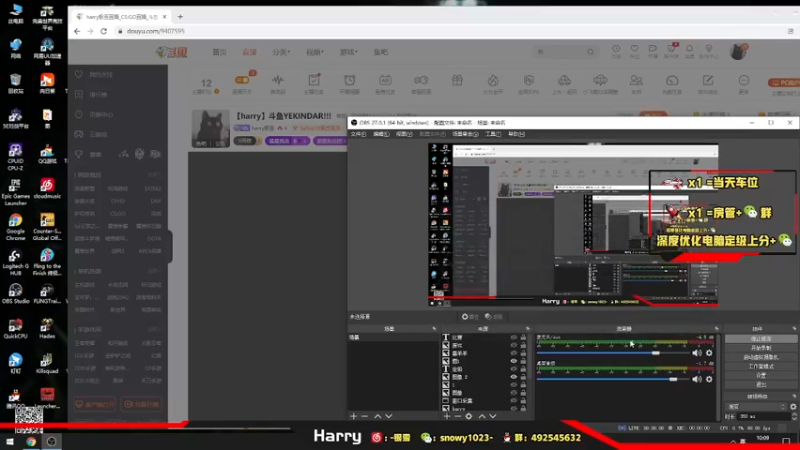
Task: Click the pop-out icon on the Scenes dock header
Action: pos(434,329)
